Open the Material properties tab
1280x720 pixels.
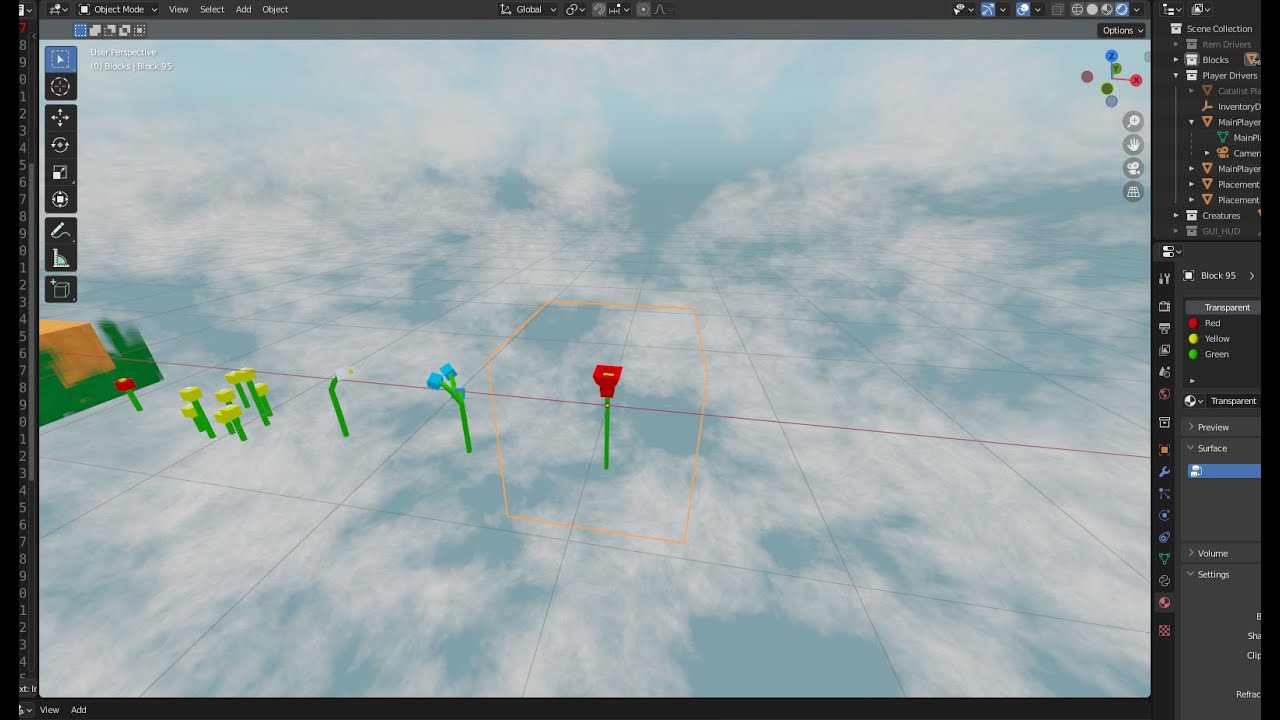click(x=1164, y=603)
